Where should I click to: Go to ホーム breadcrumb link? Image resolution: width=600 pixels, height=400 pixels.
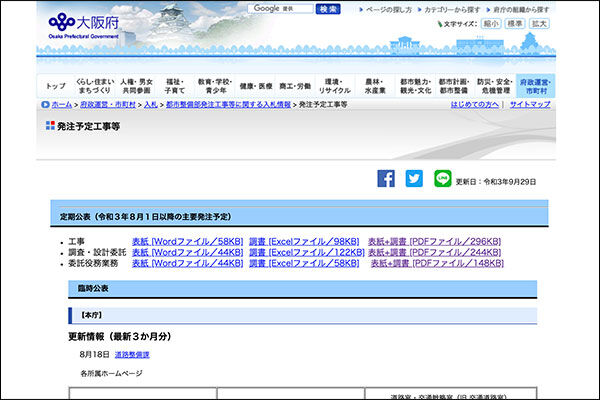[x=62, y=104]
